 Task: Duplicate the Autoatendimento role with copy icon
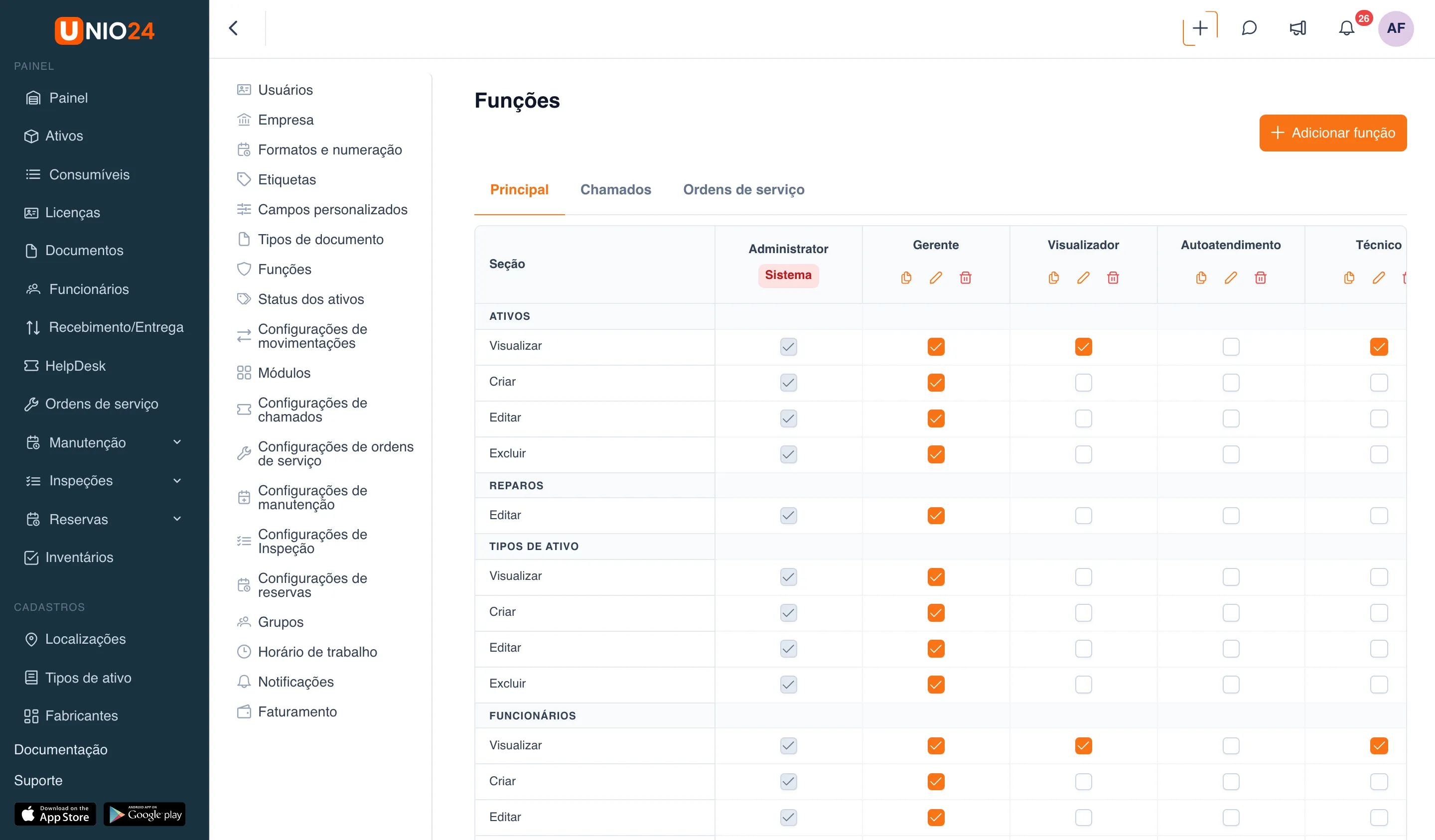[x=1201, y=278]
